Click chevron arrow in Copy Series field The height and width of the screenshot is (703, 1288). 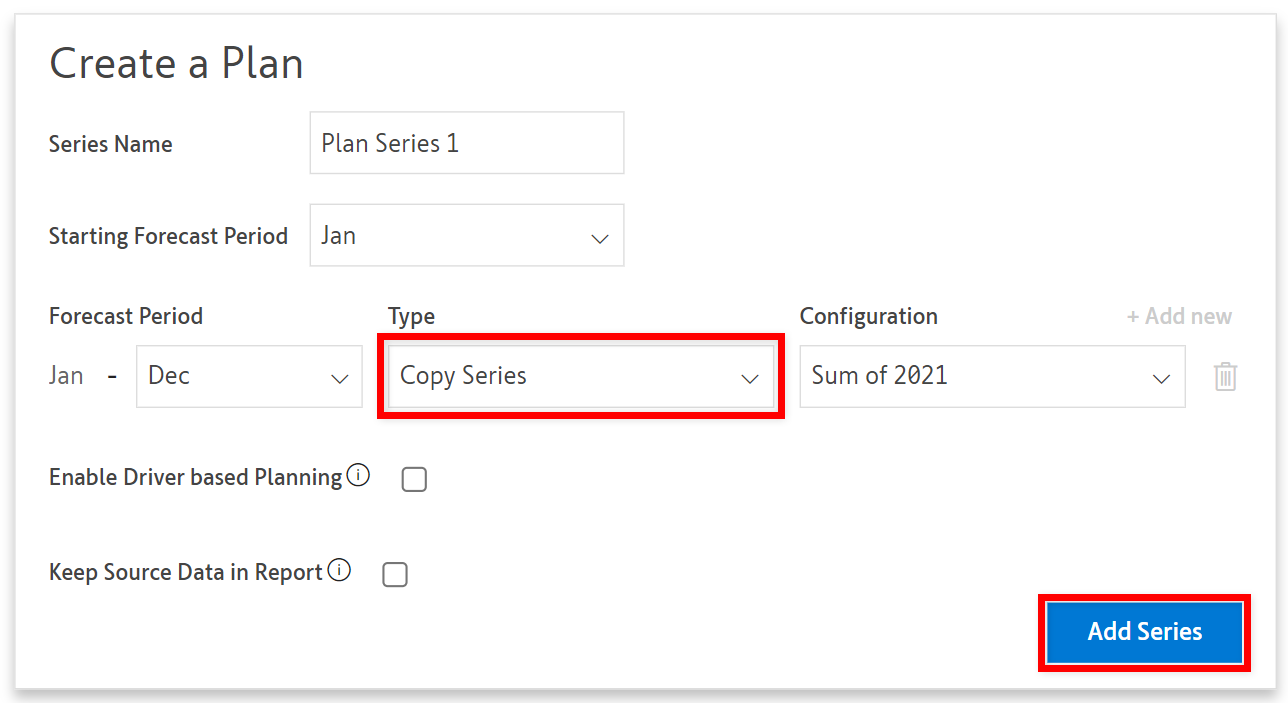click(749, 379)
